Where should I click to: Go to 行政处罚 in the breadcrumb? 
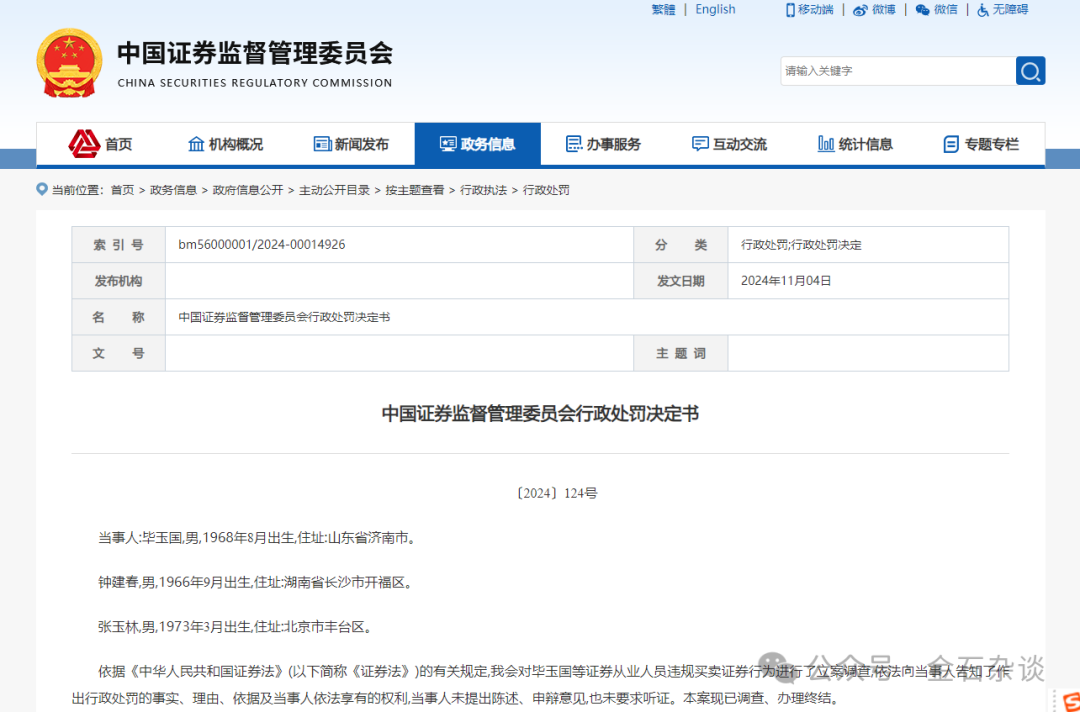pos(546,190)
